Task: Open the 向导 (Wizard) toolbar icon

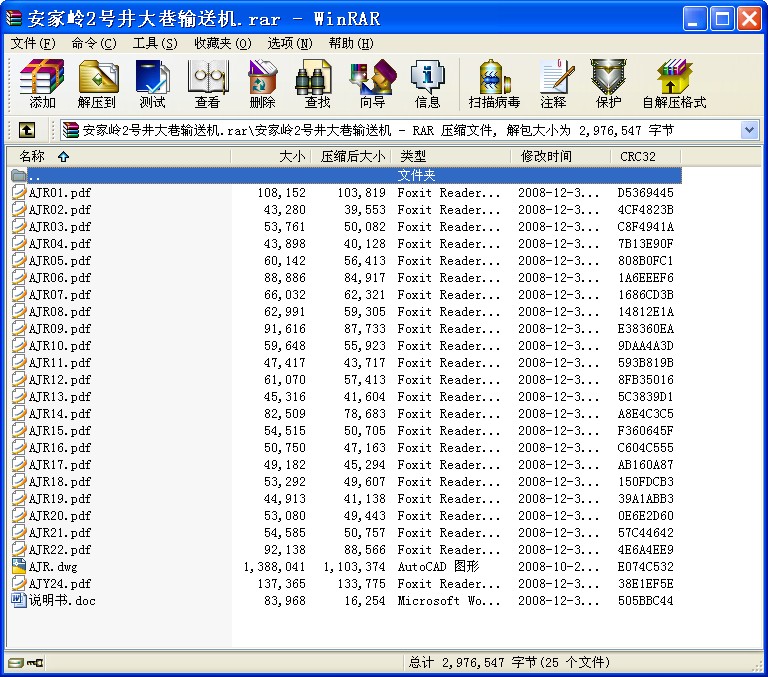Action: coord(372,76)
